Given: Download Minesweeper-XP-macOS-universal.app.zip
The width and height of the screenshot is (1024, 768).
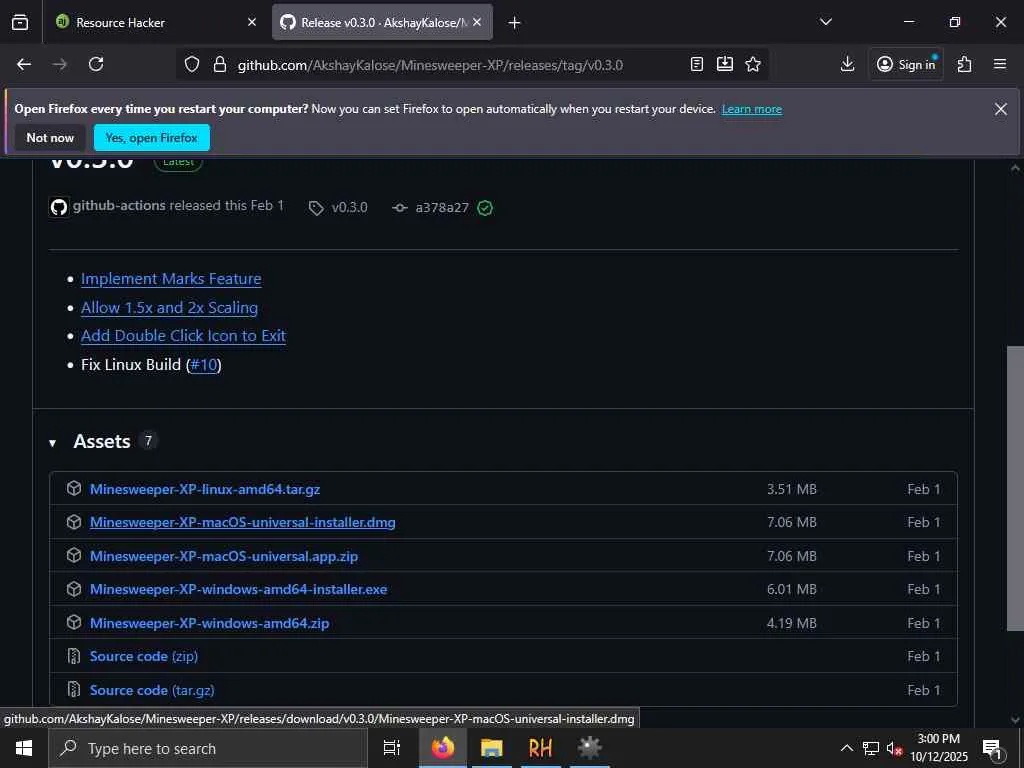Looking at the screenshot, I should click(x=224, y=556).
